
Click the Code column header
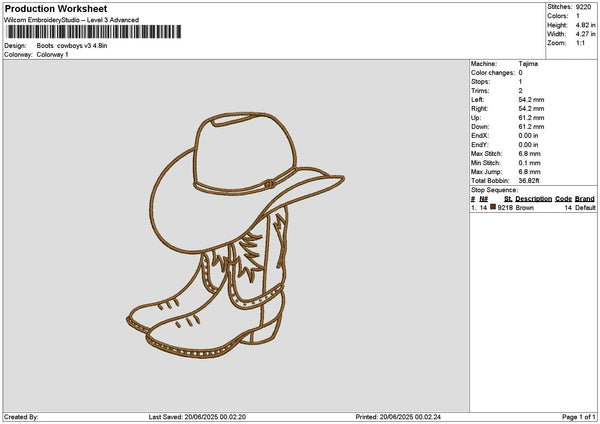(x=563, y=198)
